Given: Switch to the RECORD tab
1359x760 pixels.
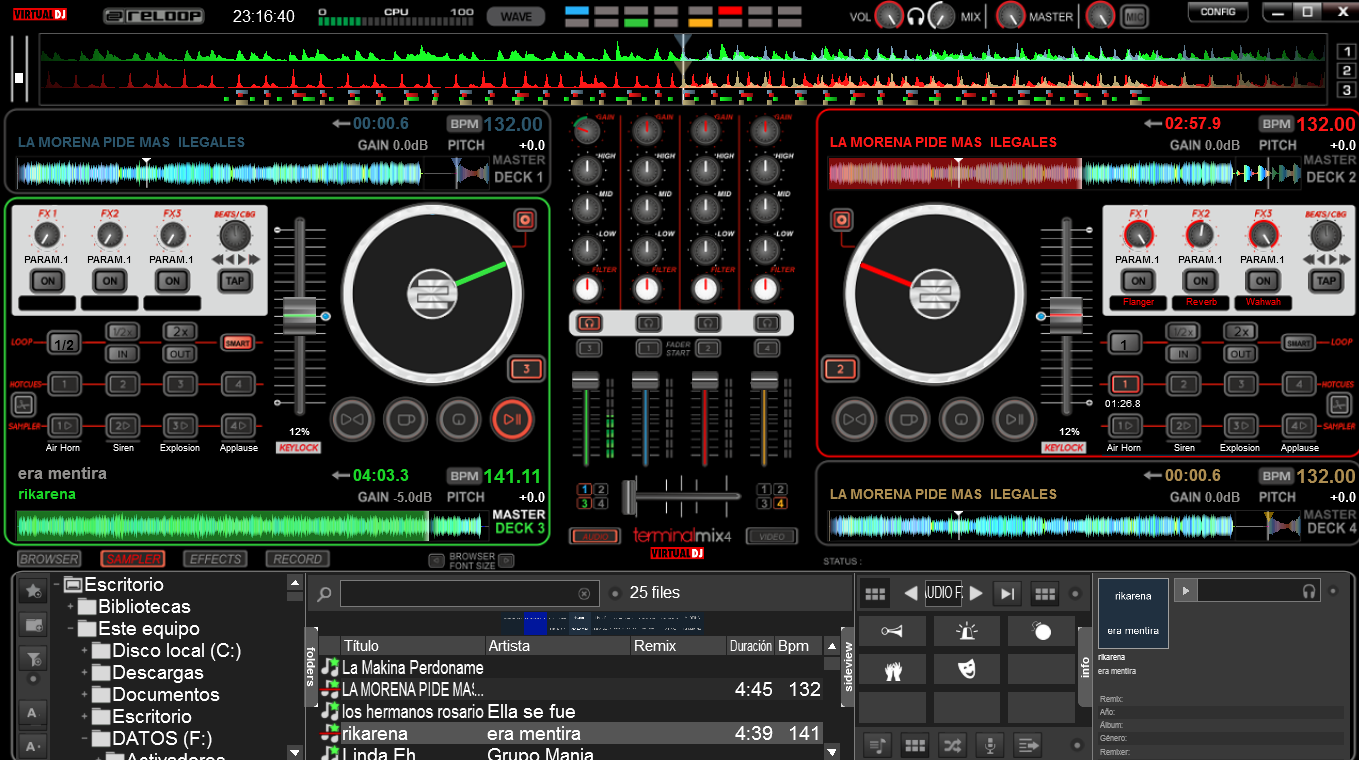Looking at the screenshot, I should (297, 559).
